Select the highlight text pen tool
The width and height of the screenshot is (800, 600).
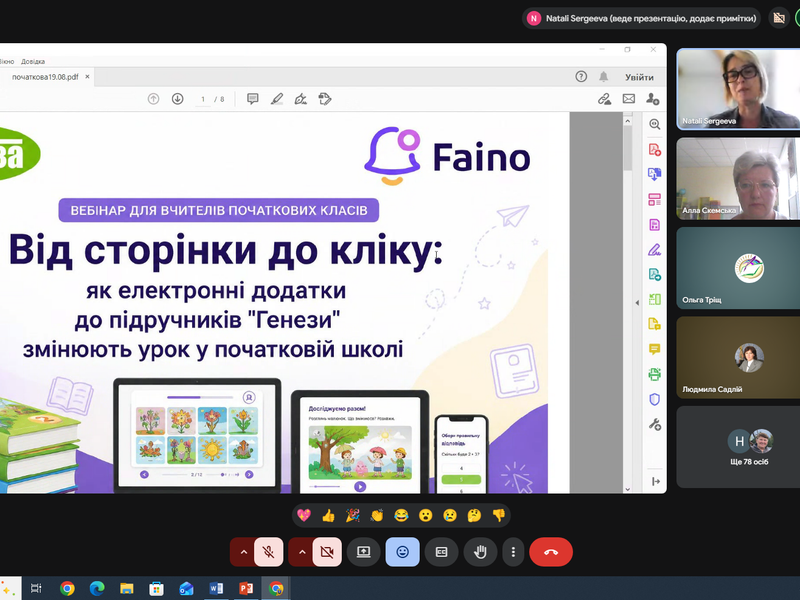pos(277,99)
